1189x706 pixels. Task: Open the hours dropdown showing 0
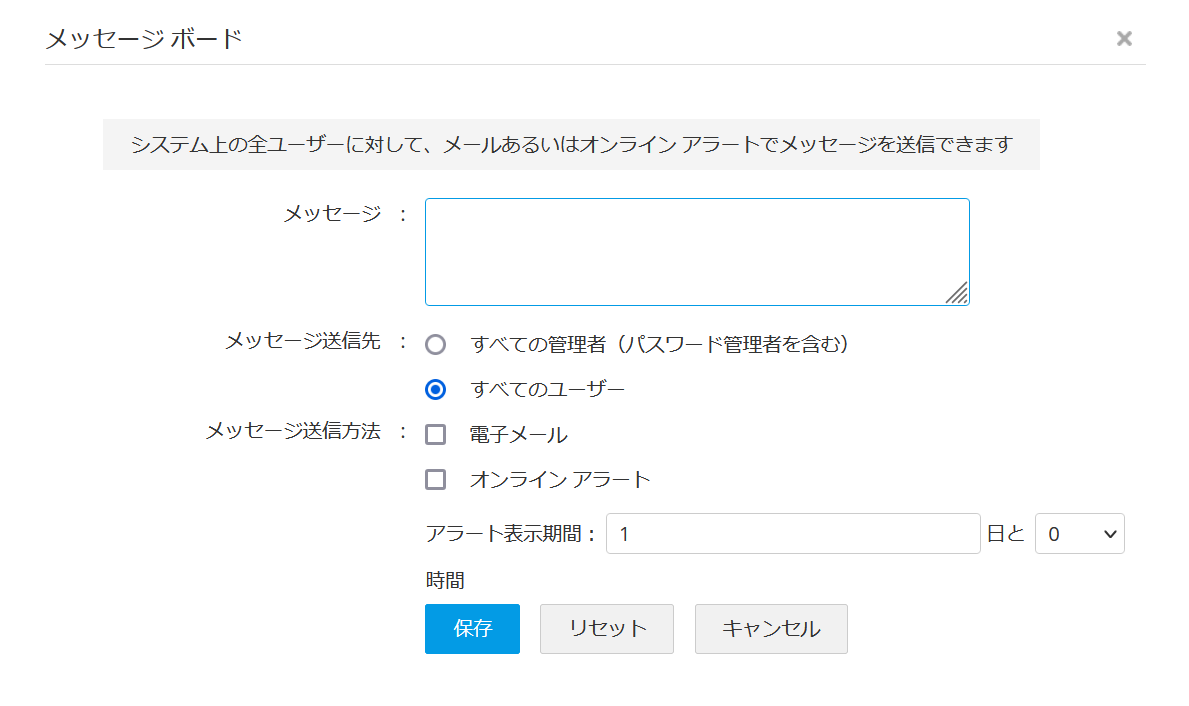(x=1079, y=534)
